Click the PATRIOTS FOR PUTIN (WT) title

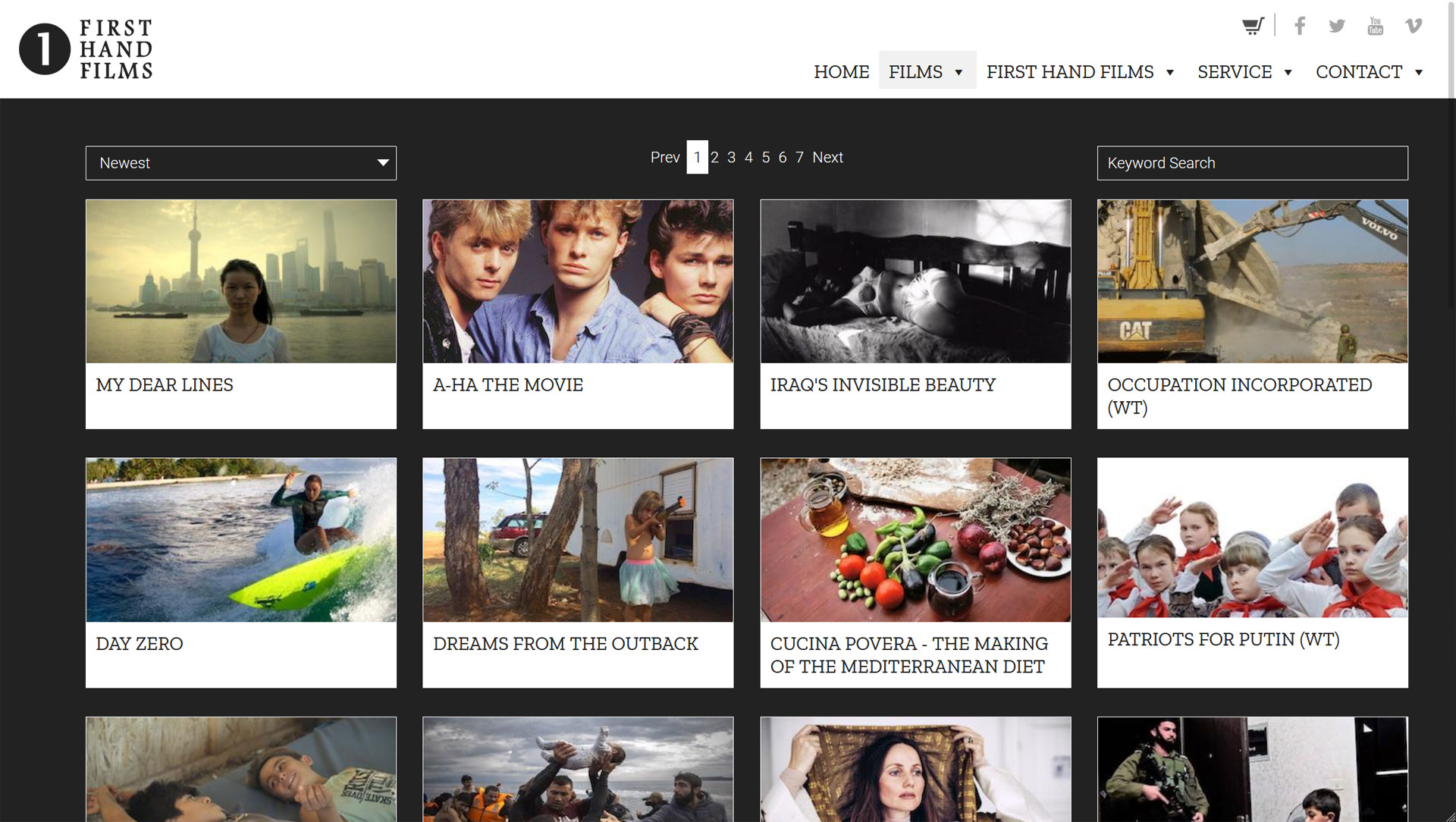1223,639
